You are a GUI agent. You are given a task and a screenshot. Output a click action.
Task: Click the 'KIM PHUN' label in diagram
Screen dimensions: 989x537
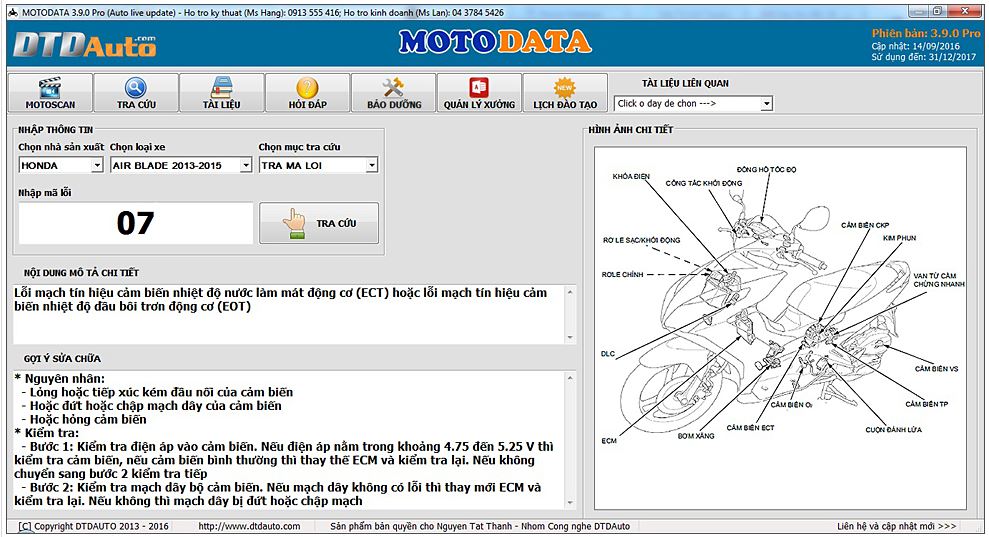pyautogui.click(x=899, y=238)
